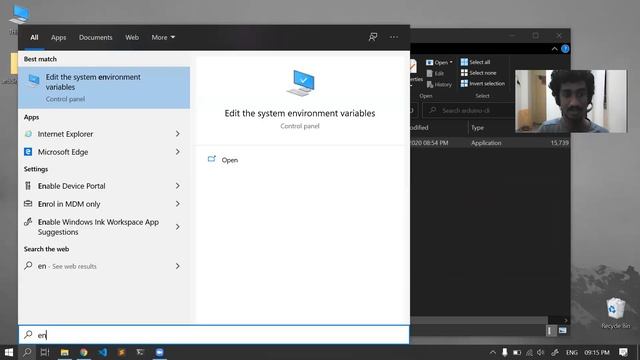Open Internet Explorer from Apps results
Viewport: 640px width, 360px height.
(x=65, y=134)
